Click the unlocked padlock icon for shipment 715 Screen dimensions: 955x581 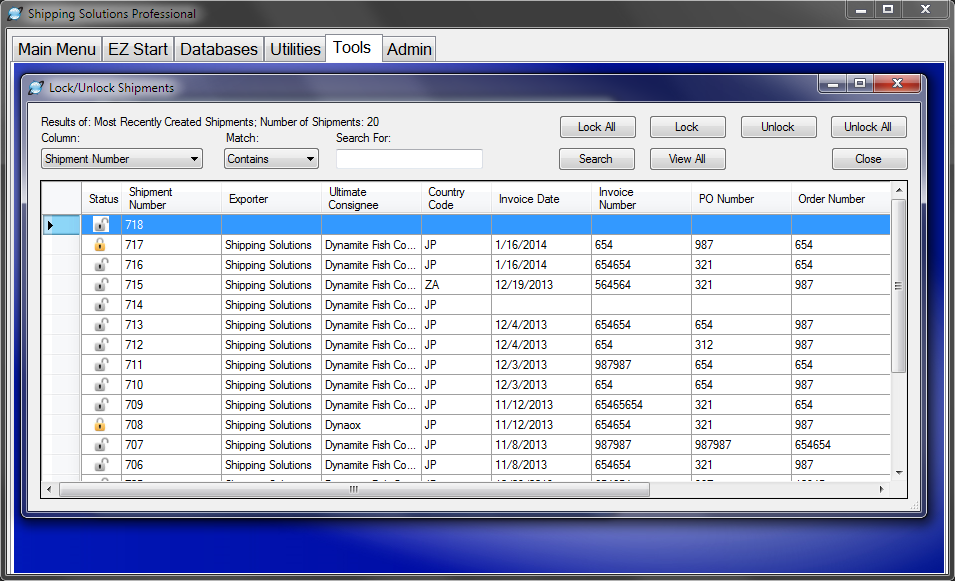pos(100,285)
